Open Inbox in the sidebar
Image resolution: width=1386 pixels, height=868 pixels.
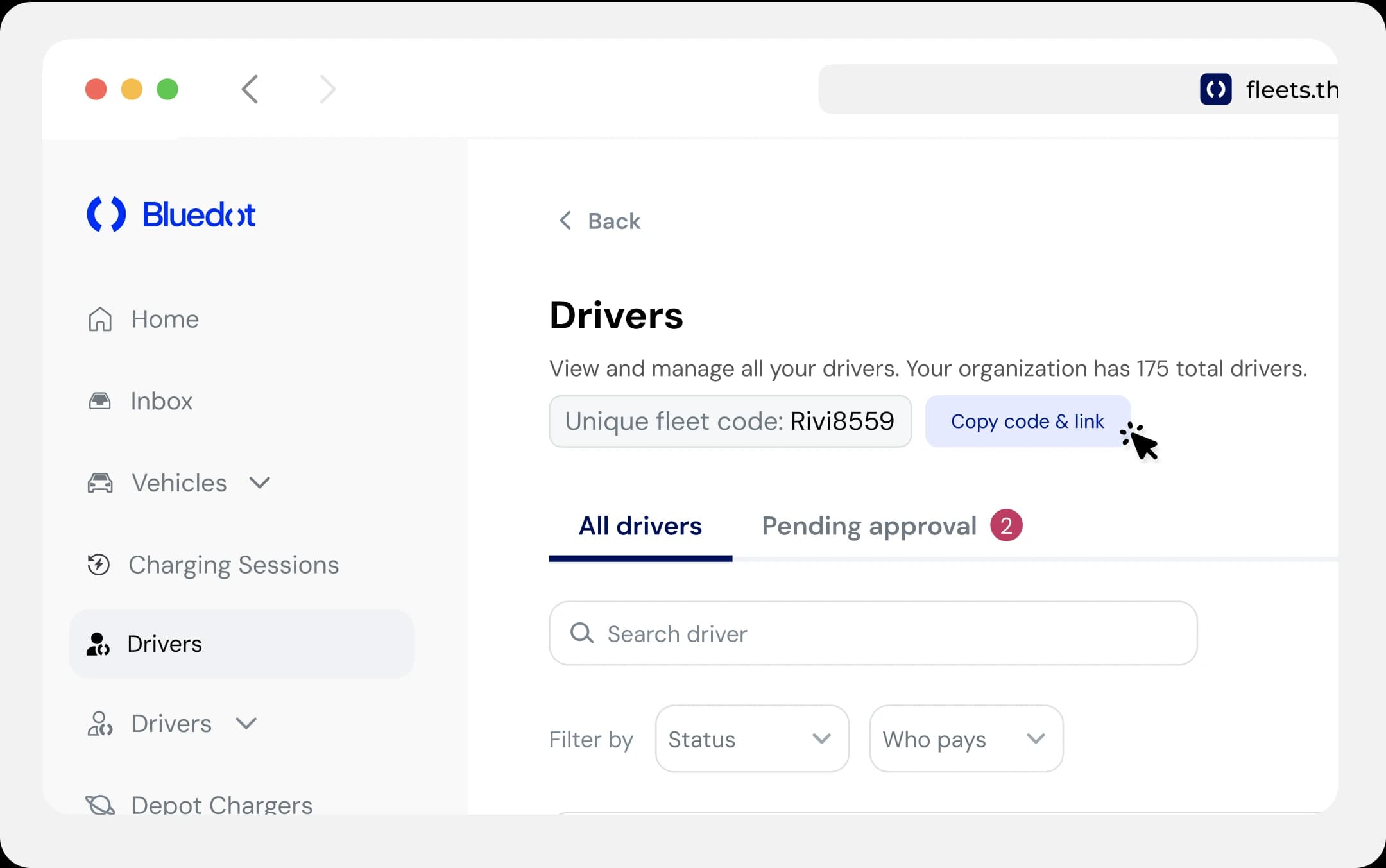point(161,401)
